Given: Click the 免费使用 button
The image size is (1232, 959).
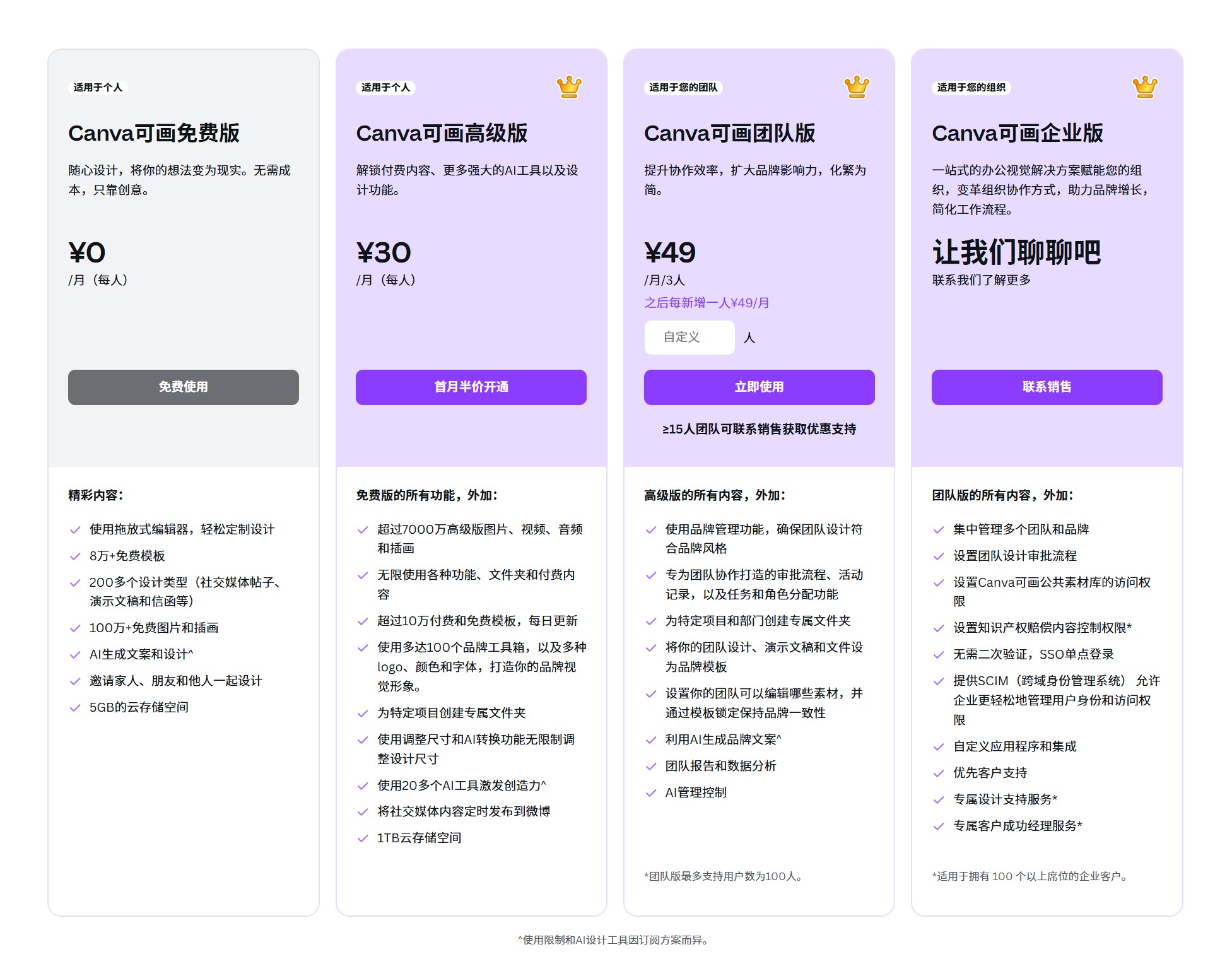Looking at the screenshot, I should pos(184,387).
